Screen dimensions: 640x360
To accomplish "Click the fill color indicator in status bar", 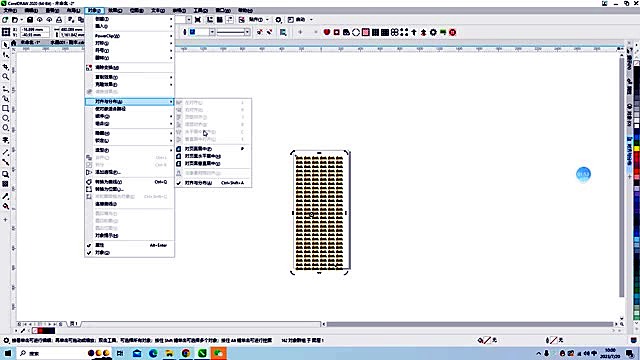I will coord(487,340).
